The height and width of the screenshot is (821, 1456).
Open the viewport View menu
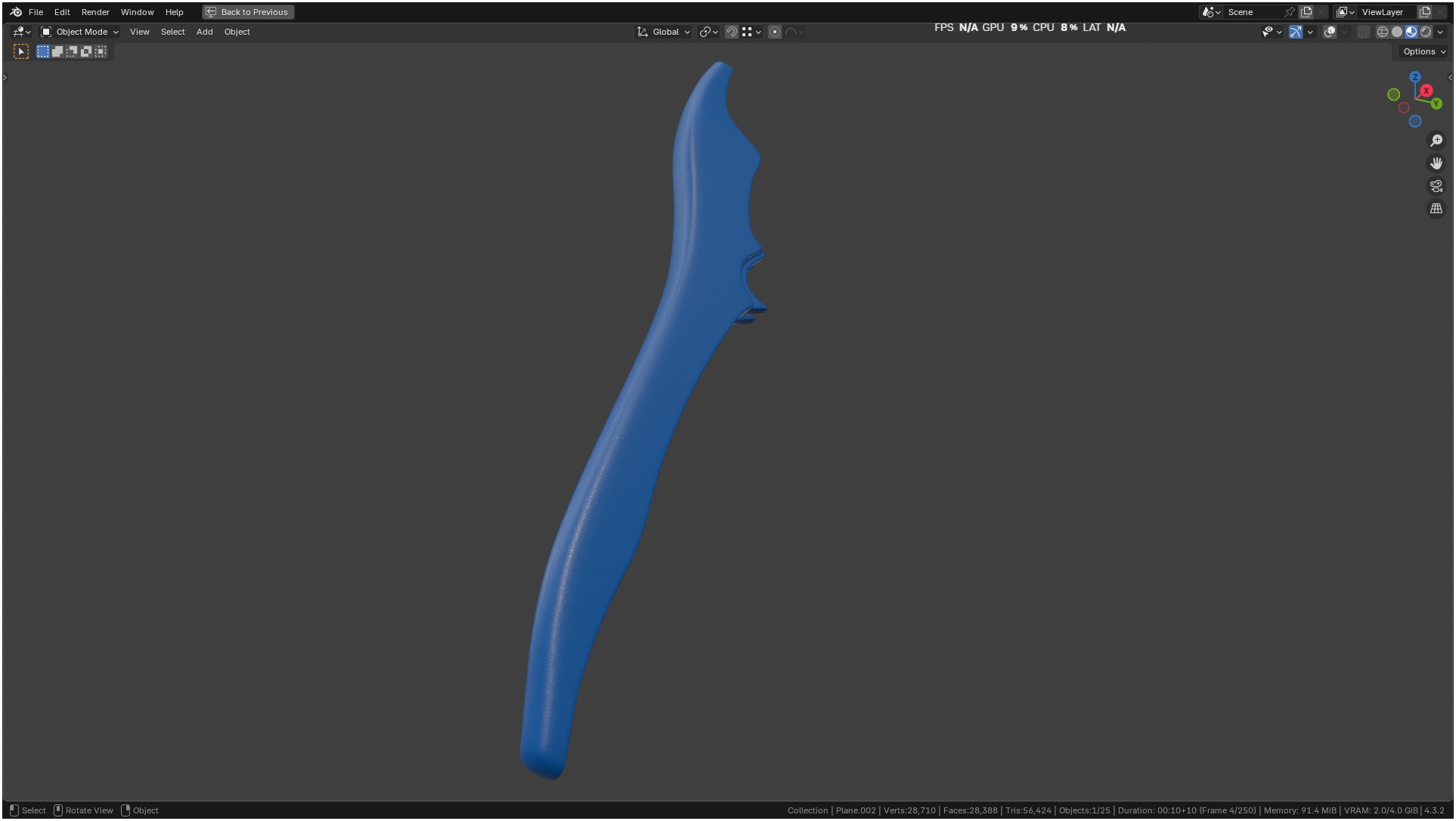(x=140, y=32)
